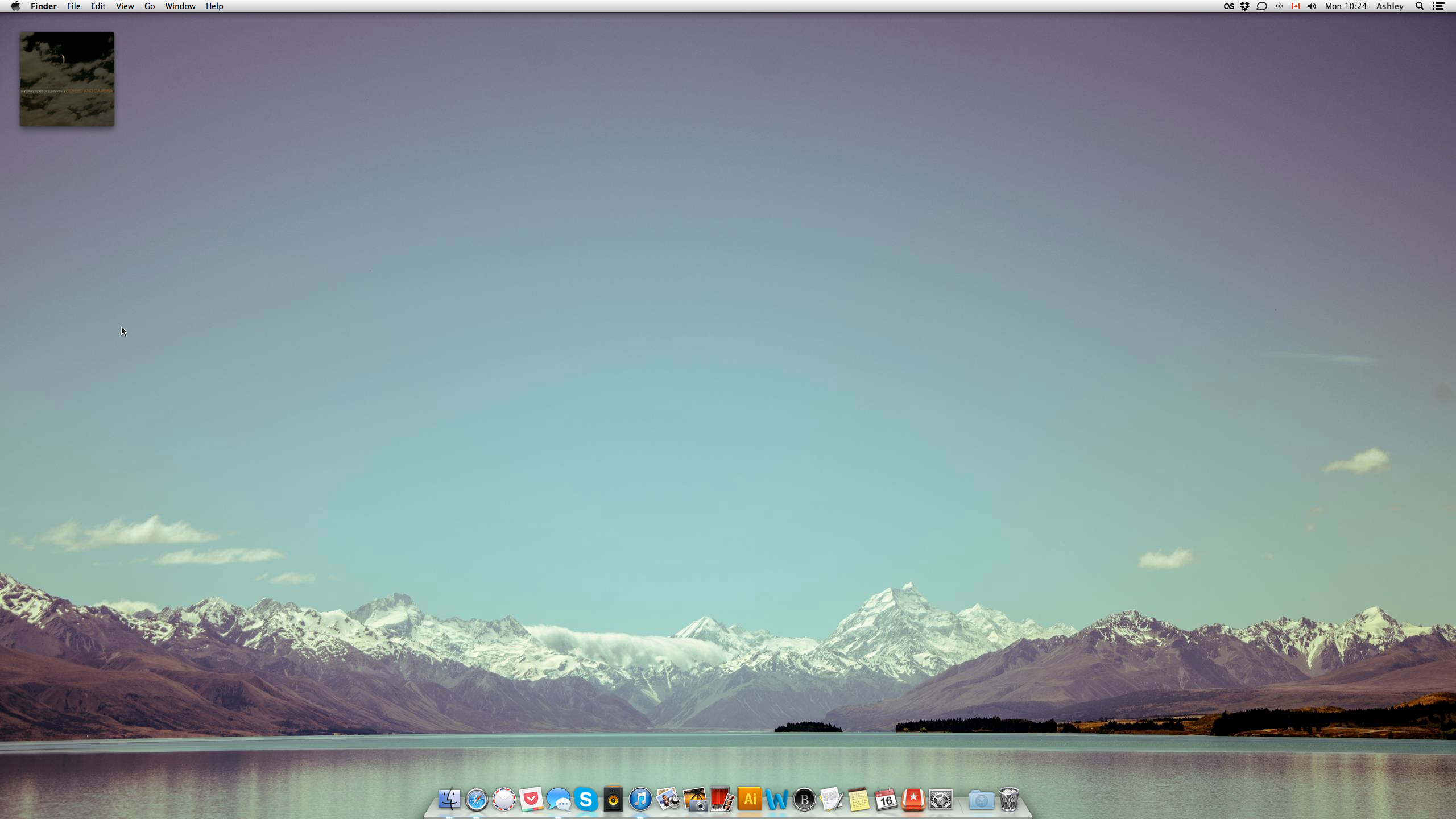The width and height of the screenshot is (1456, 819).
Task: Open the File menu
Action: pos(73,6)
